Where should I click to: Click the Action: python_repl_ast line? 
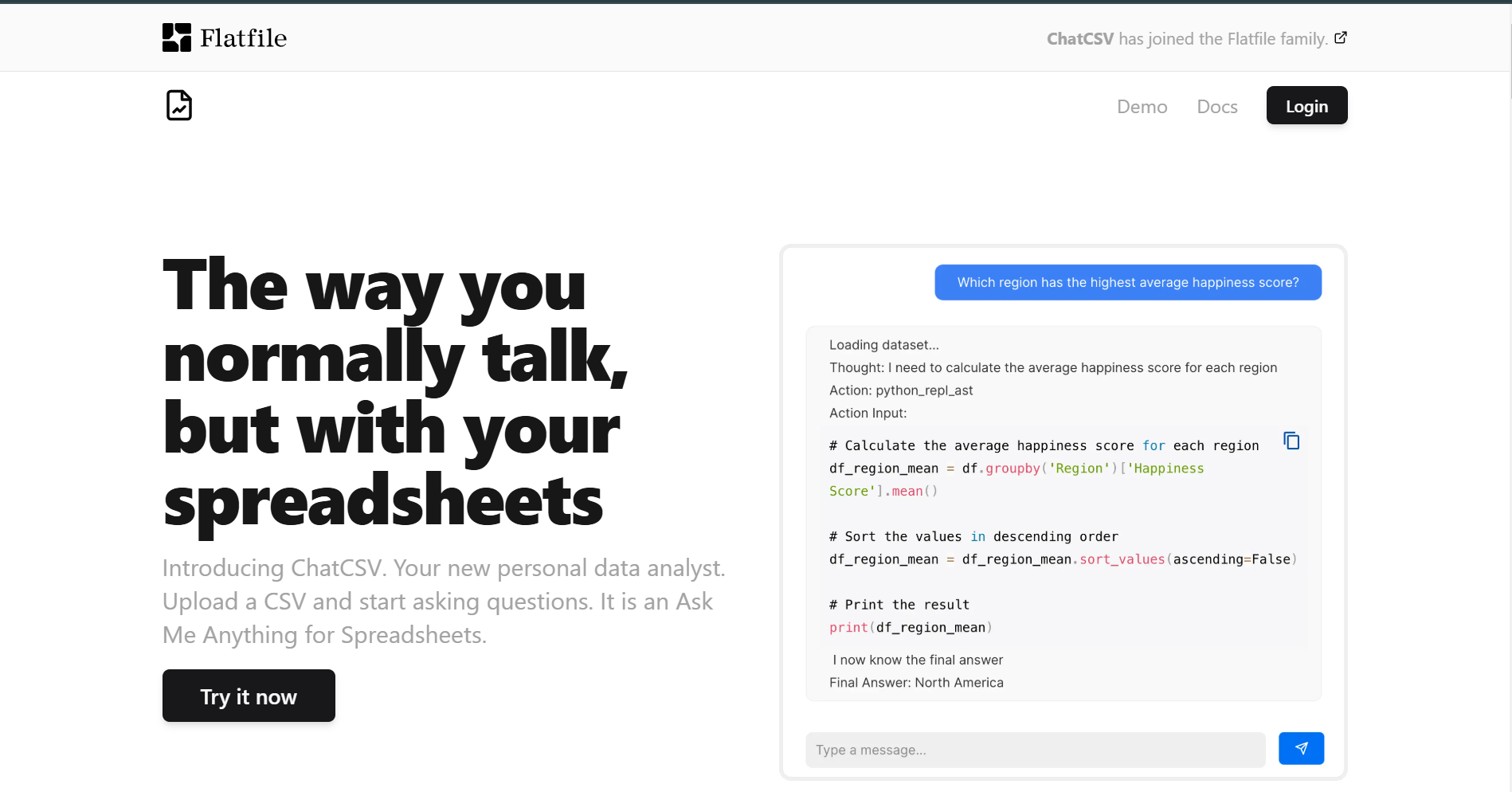pos(901,390)
